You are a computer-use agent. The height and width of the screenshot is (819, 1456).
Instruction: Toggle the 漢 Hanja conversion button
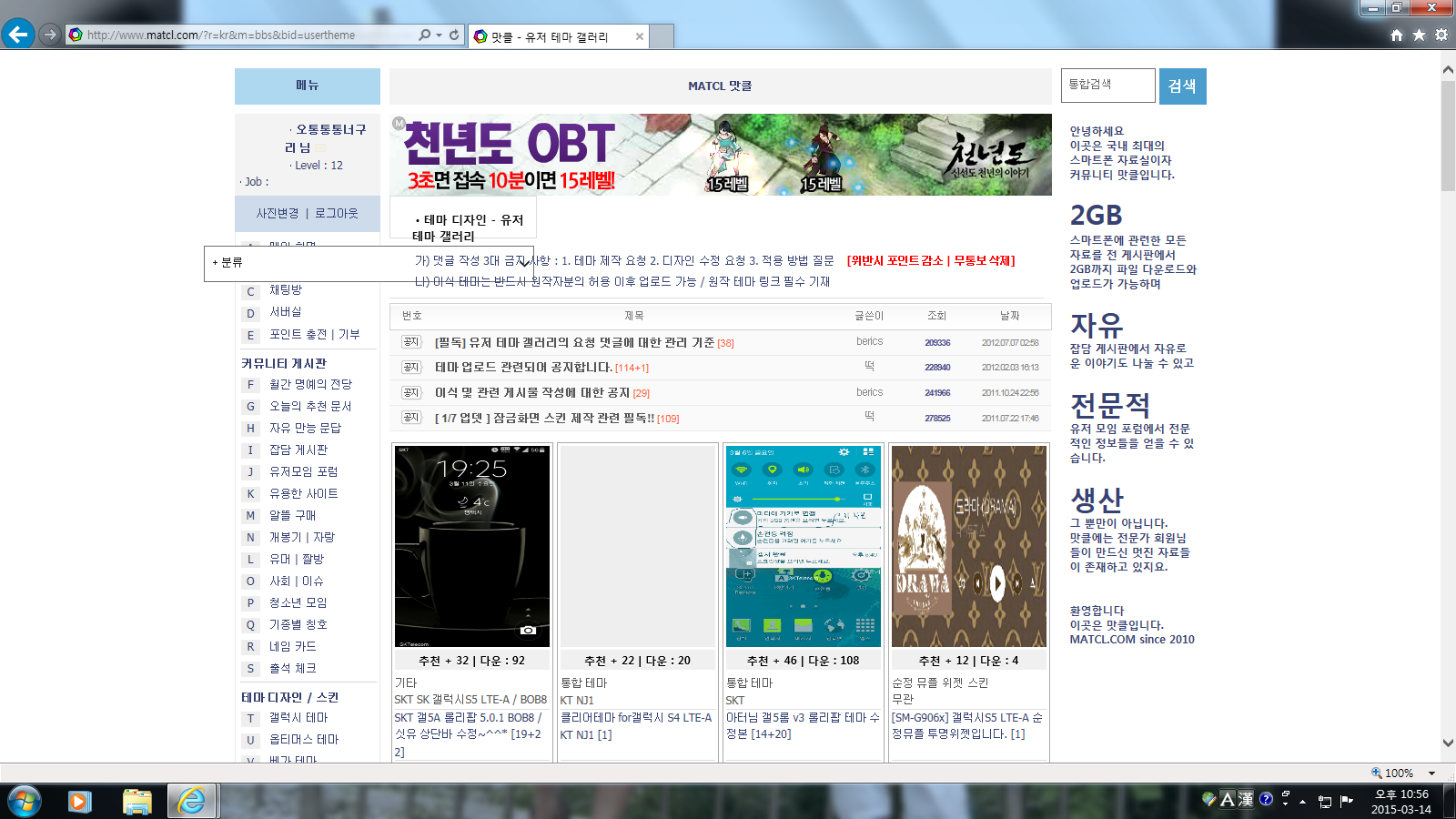pos(1246,799)
